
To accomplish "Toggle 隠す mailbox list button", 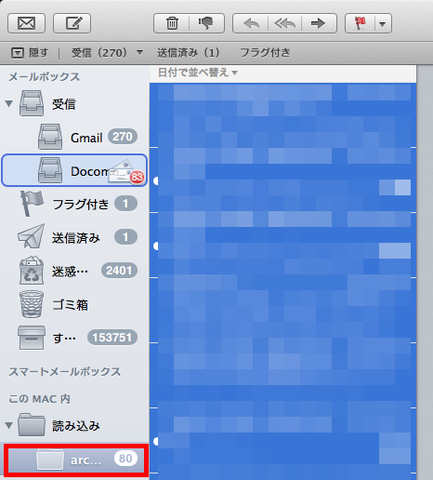I will click(x=30, y=53).
